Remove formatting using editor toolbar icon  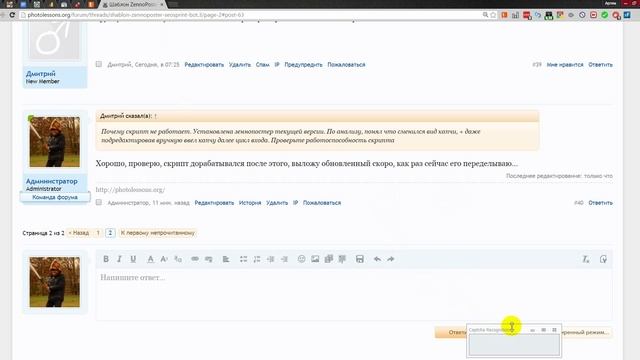click(586, 259)
